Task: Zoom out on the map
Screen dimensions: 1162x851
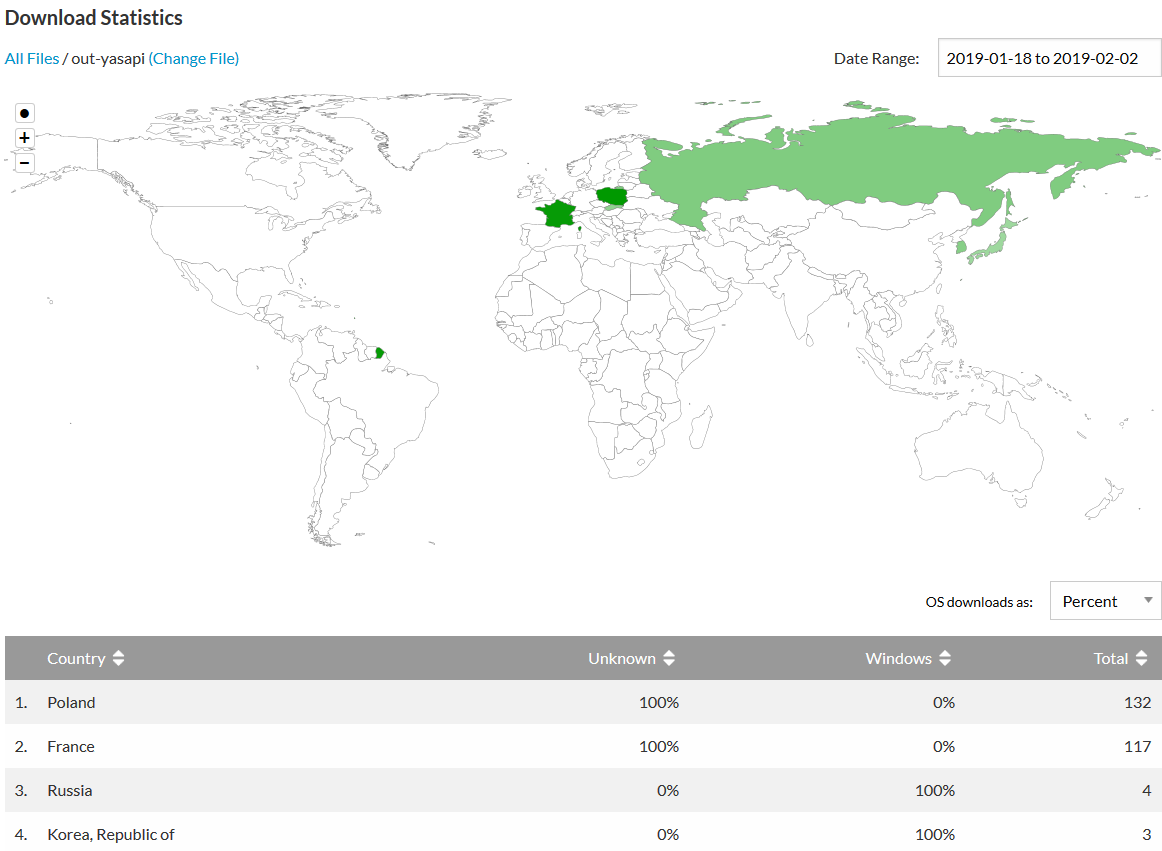Action: click(25, 163)
